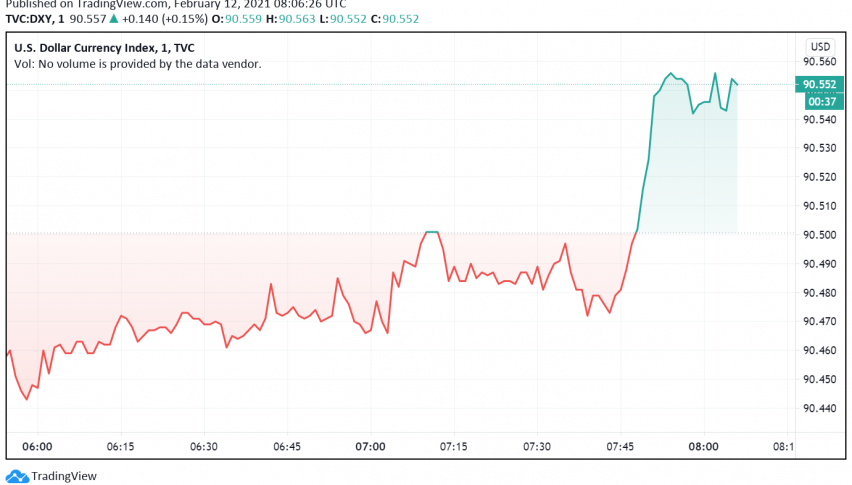This screenshot has height=485, width=852.
Task: Click the U.S. Dollar Currency Index title
Action: [x=104, y=48]
